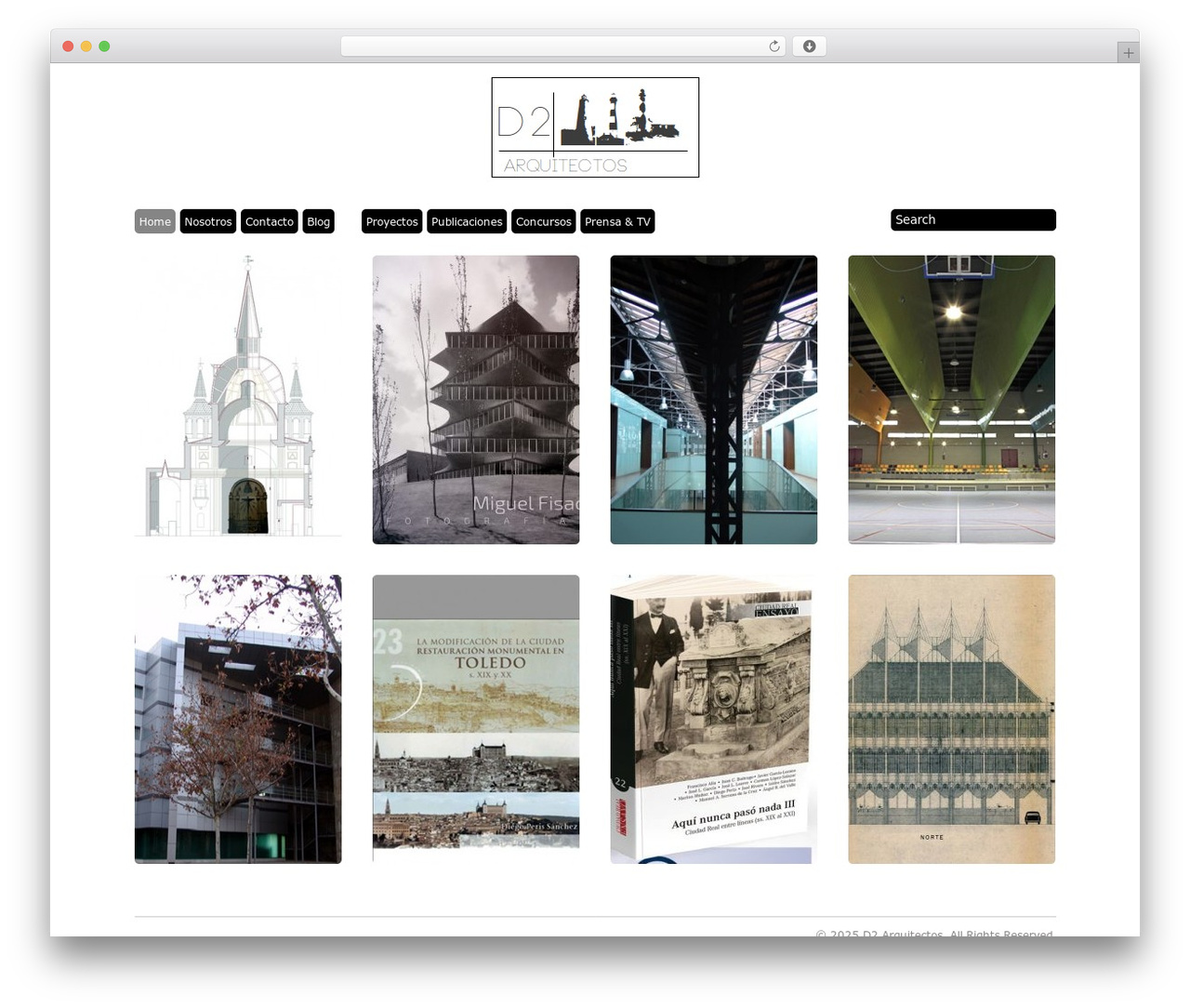Viewport: 1190px width, 1008px height.
Task: Click the browser address bar
Action: click(562, 46)
